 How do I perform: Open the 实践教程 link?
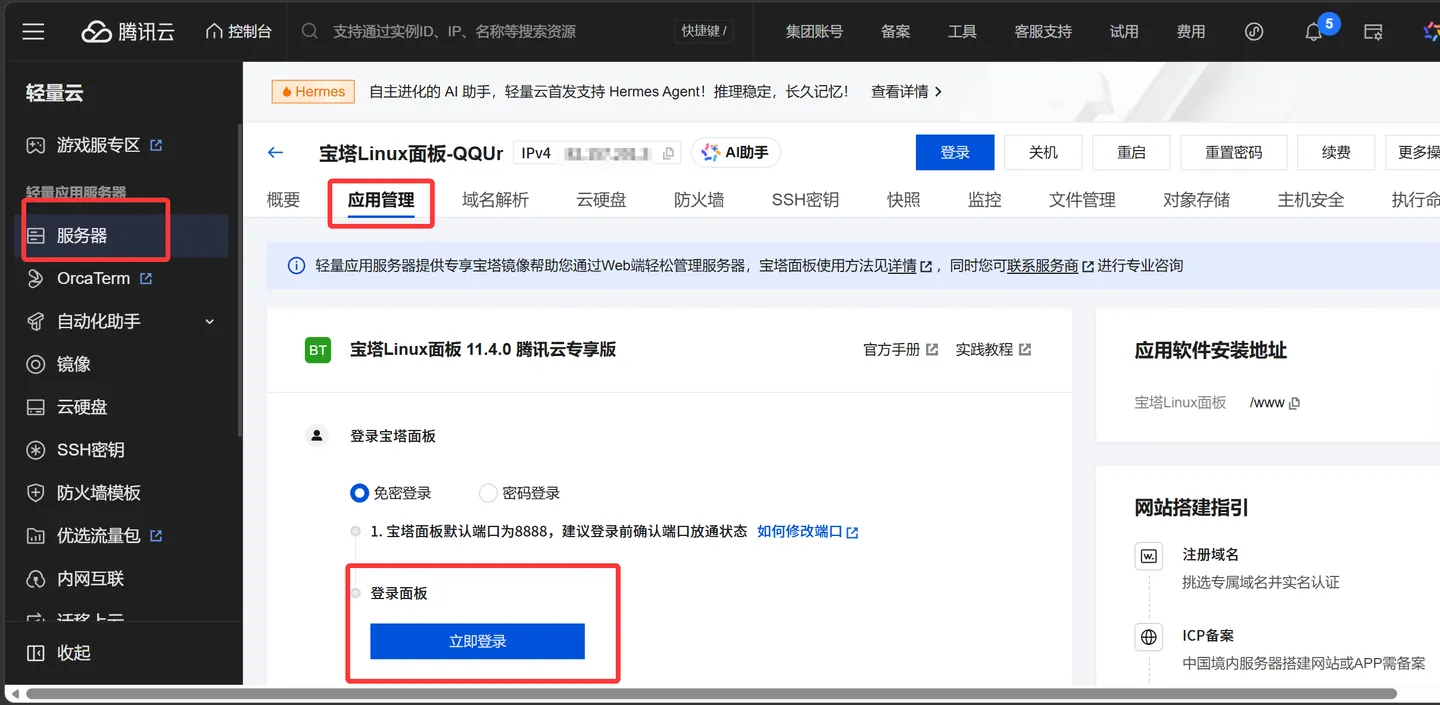pyautogui.click(x=993, y=350)
